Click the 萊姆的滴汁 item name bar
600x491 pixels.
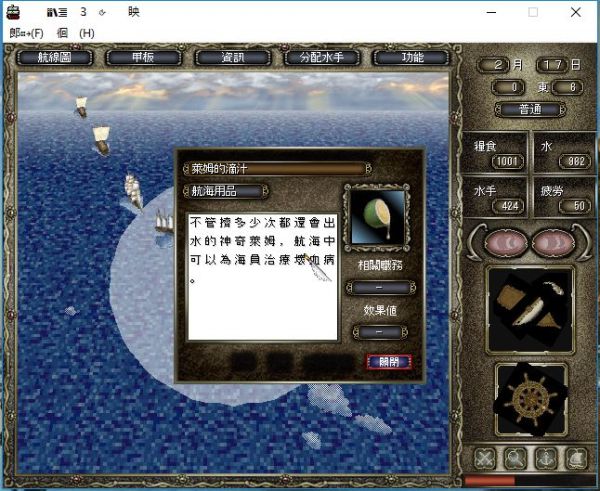(x=277, y=168)
